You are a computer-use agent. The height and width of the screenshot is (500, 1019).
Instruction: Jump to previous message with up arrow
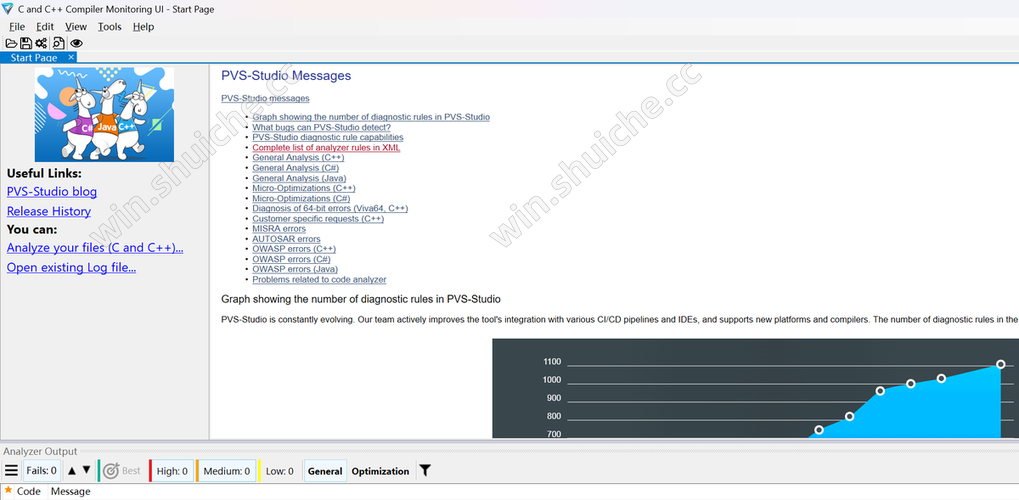72,471
